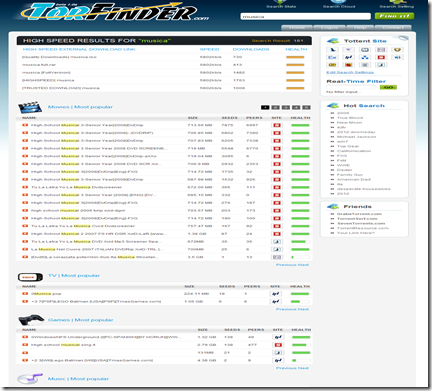
Task: Switch to the Help tab
Action: (360, 28)
